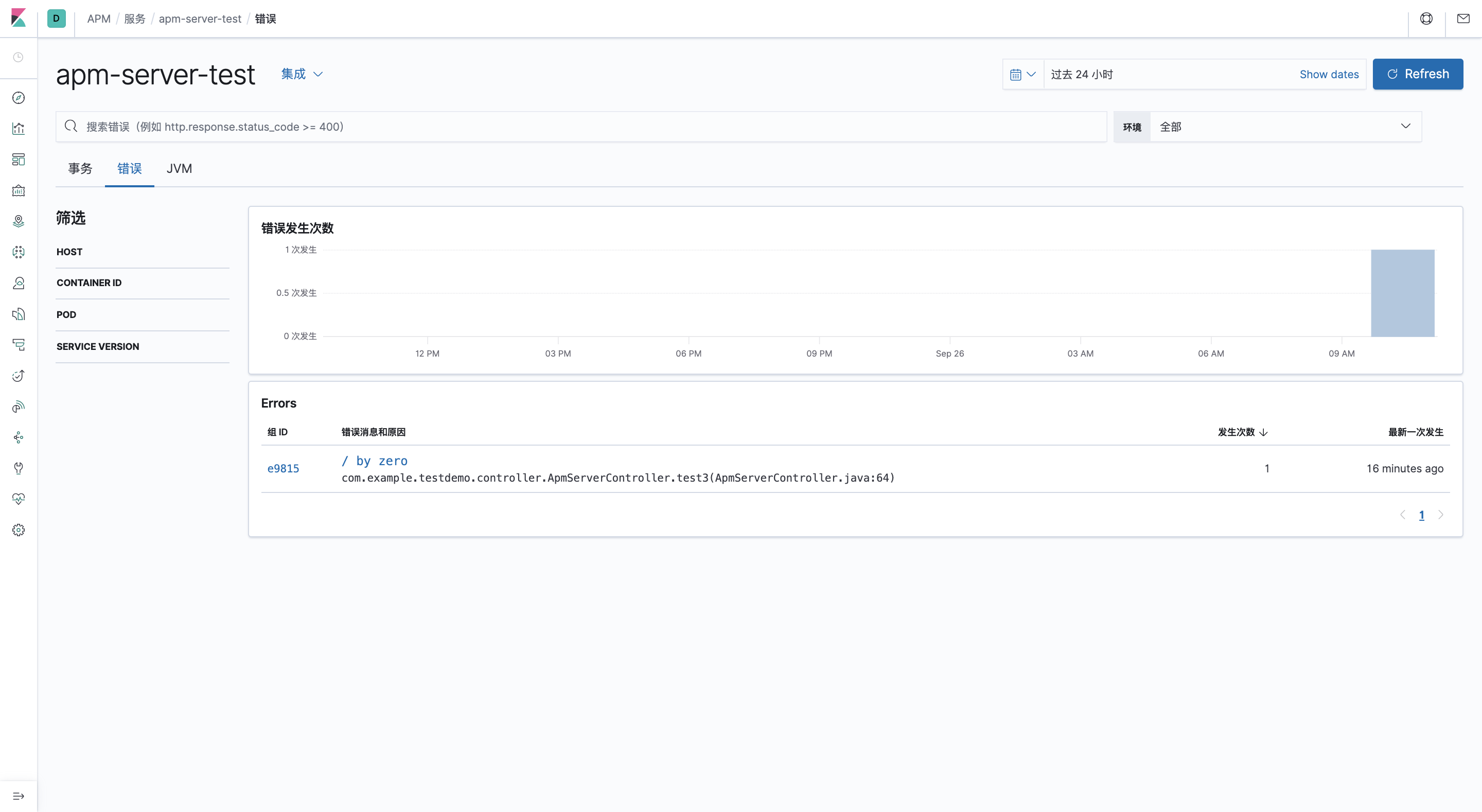1482x812 pixels.
Task: Open Maps from the sidebar
Action: (x=19, y=220)
